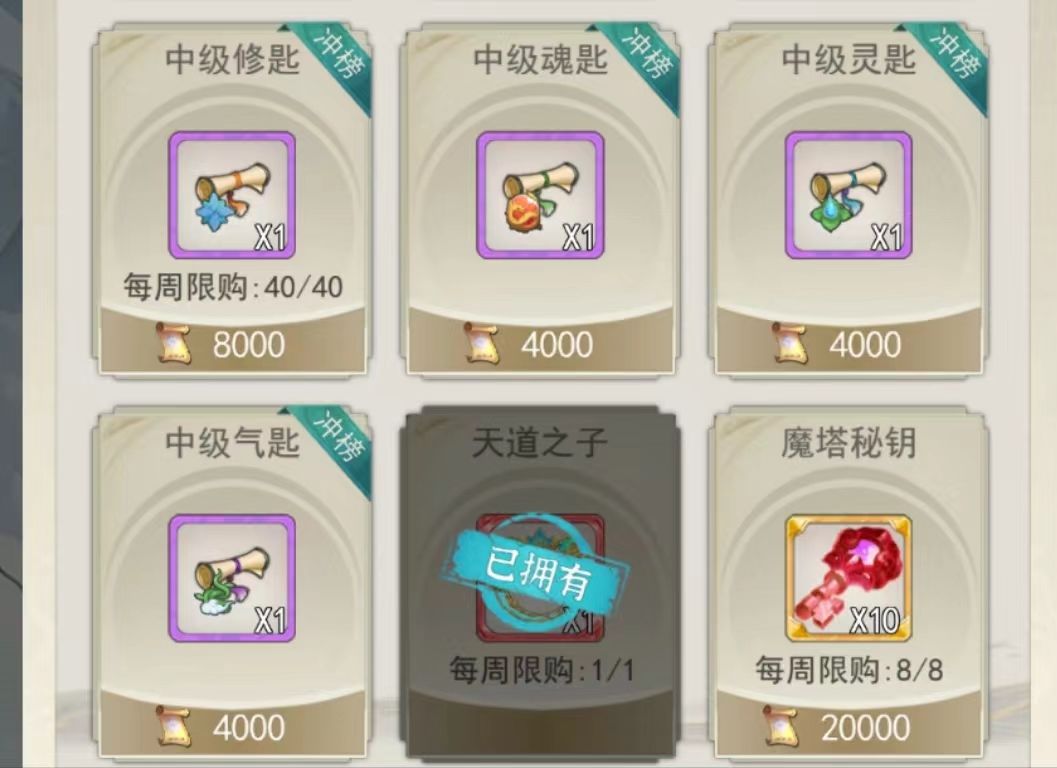The width and height of the screenshot is (1057, 768).
Task: Buy 魔塔秘钥 for 20000
Action: (x=849, y=726)
